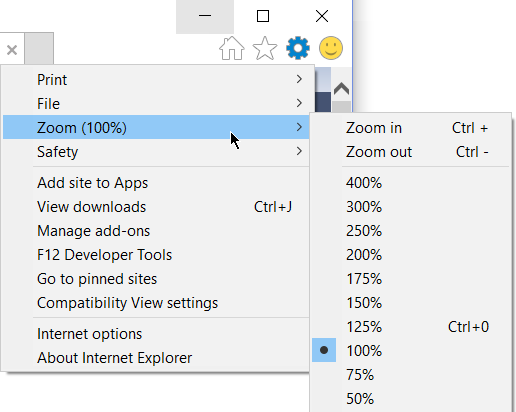The image size is (516, 412).
Task: Set zoom level to 150%
Action: point(410,303)
